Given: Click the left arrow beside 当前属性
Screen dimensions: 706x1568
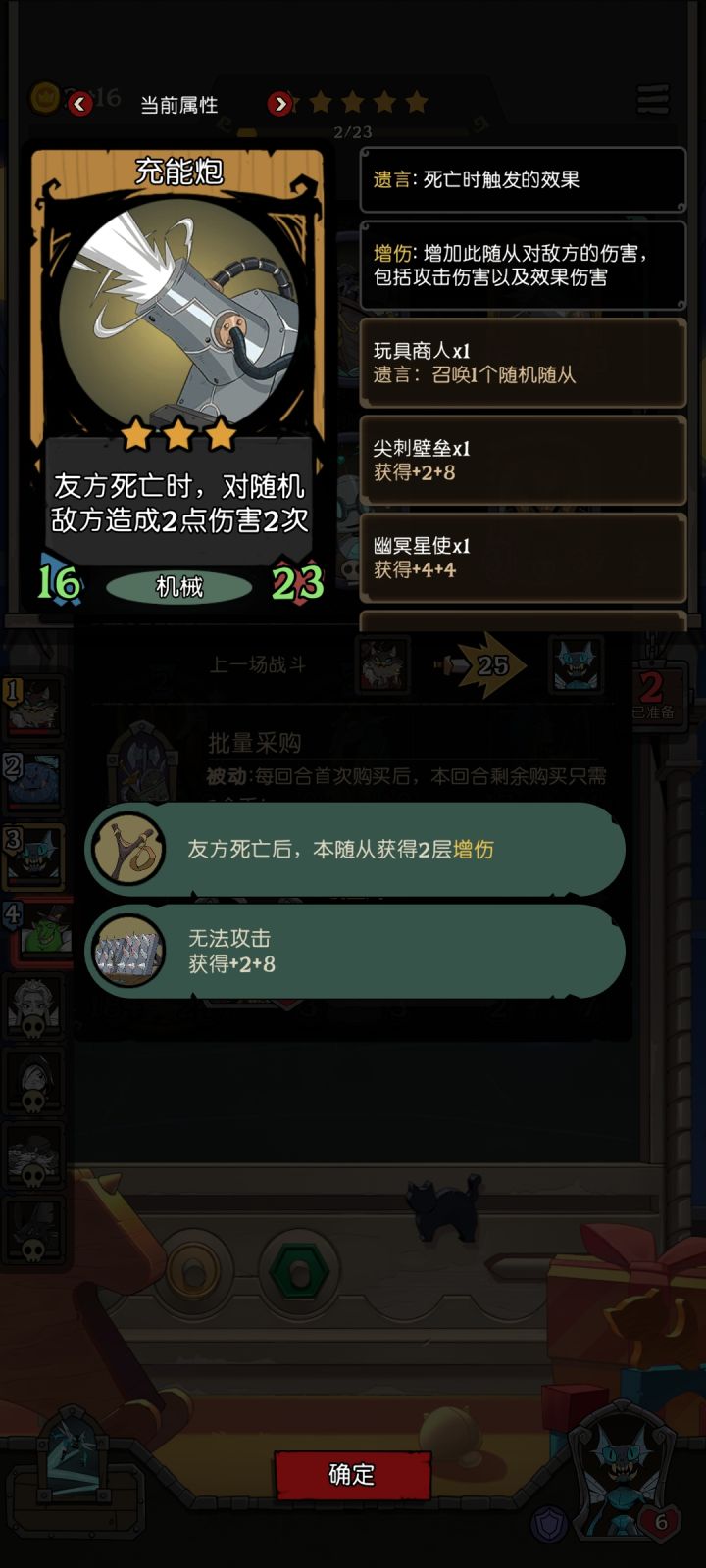Looking at the screenshot, I should click(80, 103).
